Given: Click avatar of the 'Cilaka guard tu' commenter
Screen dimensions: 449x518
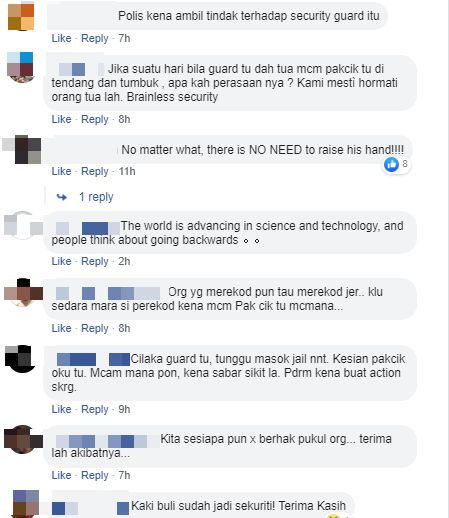Looking at the screenshot, I should (20, 359).
